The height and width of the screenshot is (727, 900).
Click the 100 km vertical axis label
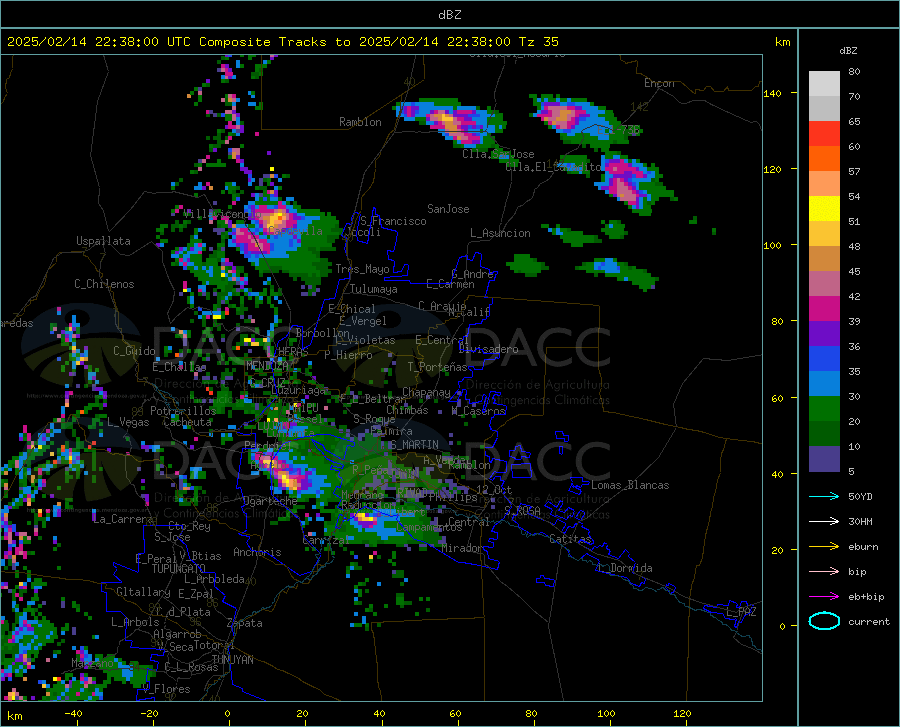772,245
